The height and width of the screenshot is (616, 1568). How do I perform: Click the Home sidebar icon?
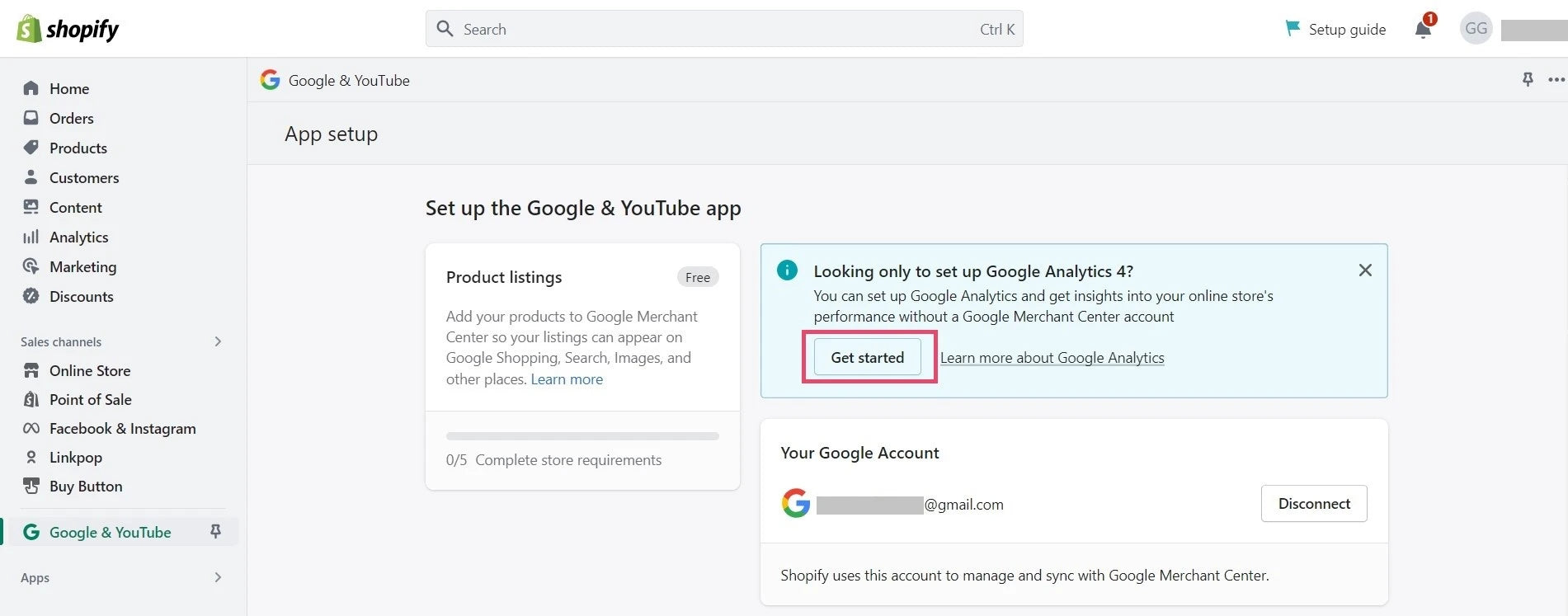tap(31, 88)
